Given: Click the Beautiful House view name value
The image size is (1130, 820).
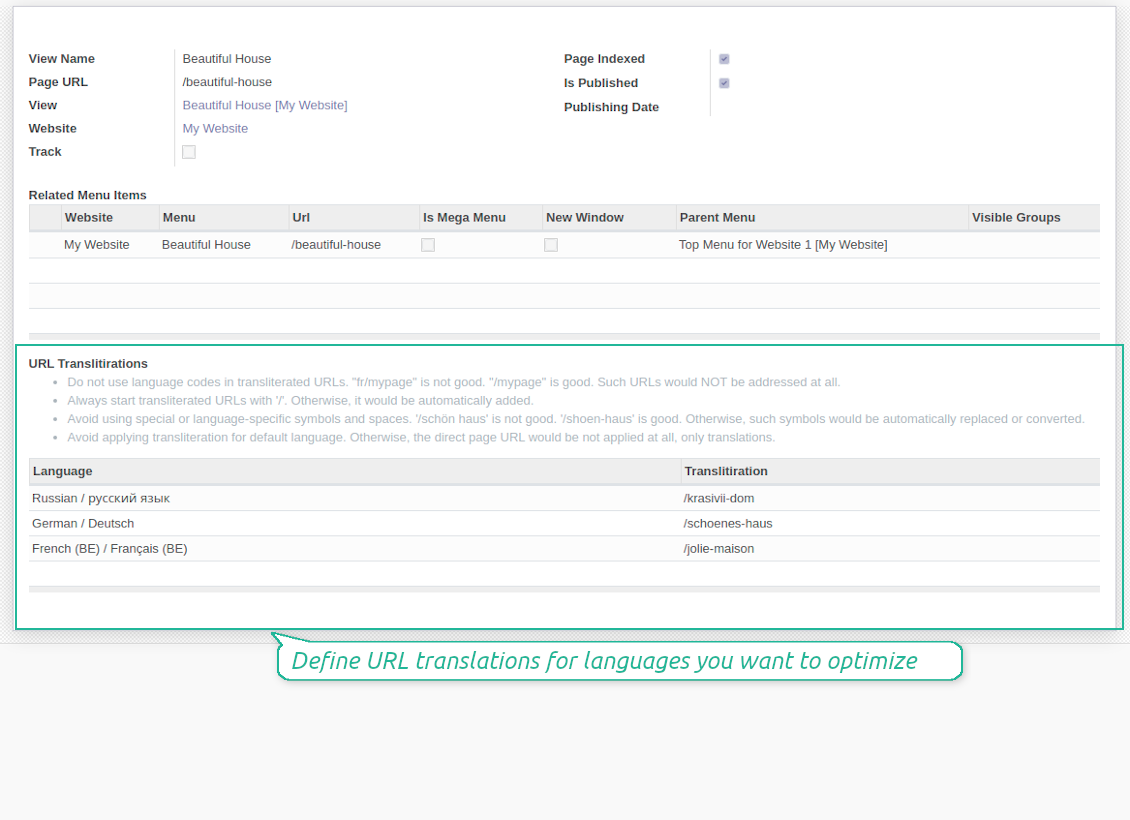Looking at the screenshot, I should click(x=226, y=59).
